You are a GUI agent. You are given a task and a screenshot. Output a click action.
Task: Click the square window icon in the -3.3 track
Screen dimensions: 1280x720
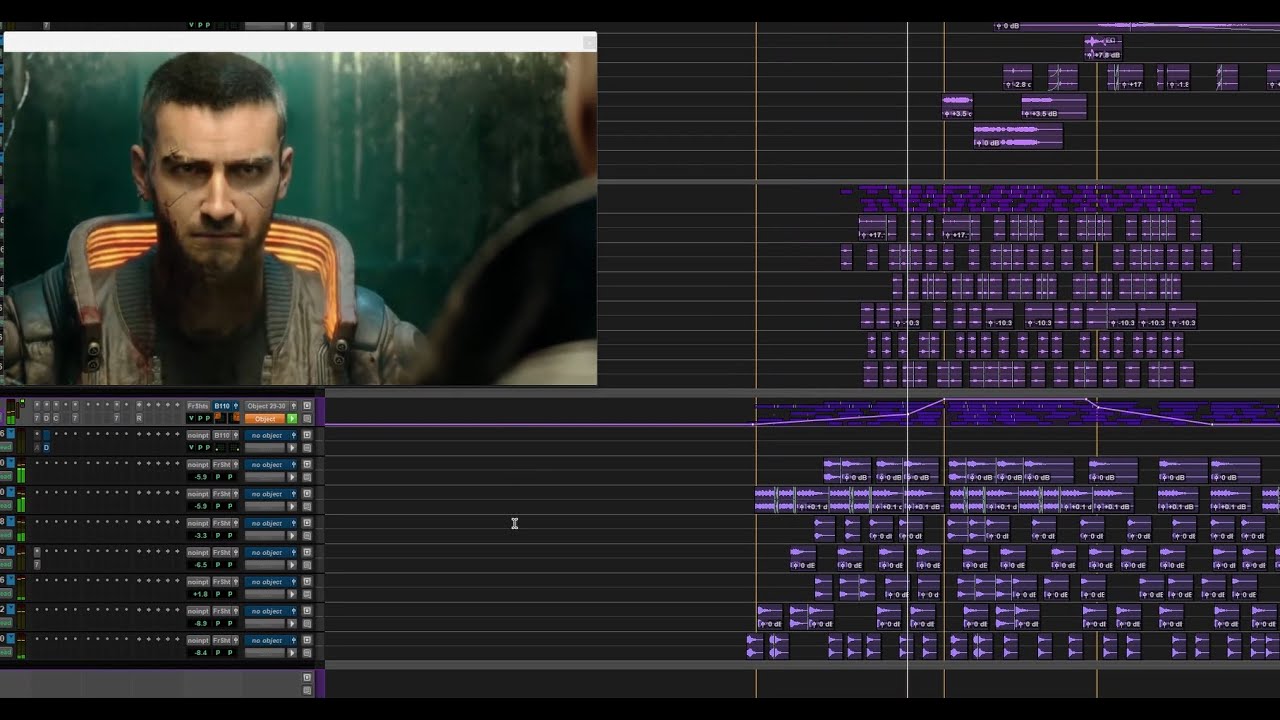[307, 523]
